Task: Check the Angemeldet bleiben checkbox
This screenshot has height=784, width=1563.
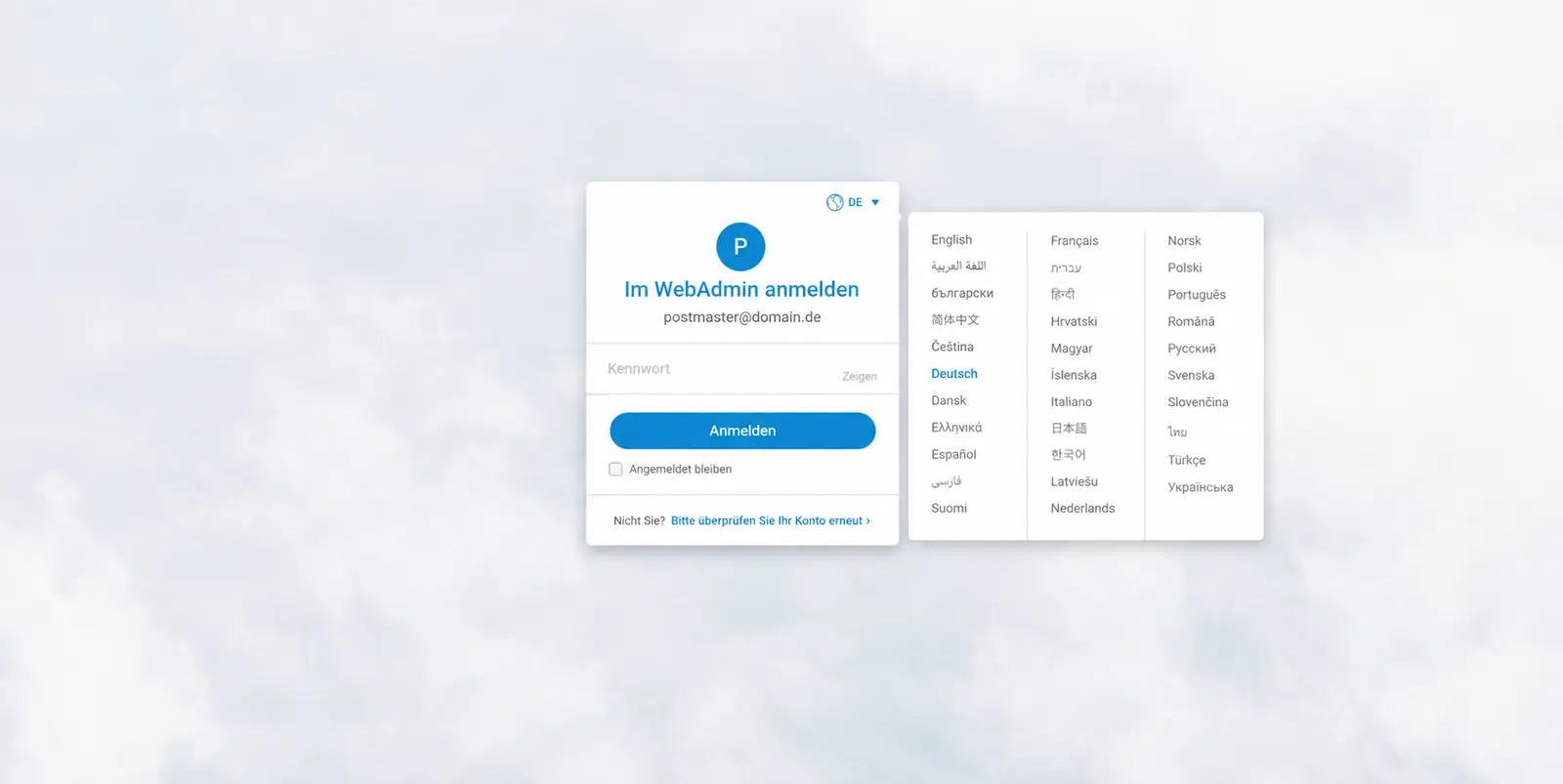Action: click(x=615, y=470)
